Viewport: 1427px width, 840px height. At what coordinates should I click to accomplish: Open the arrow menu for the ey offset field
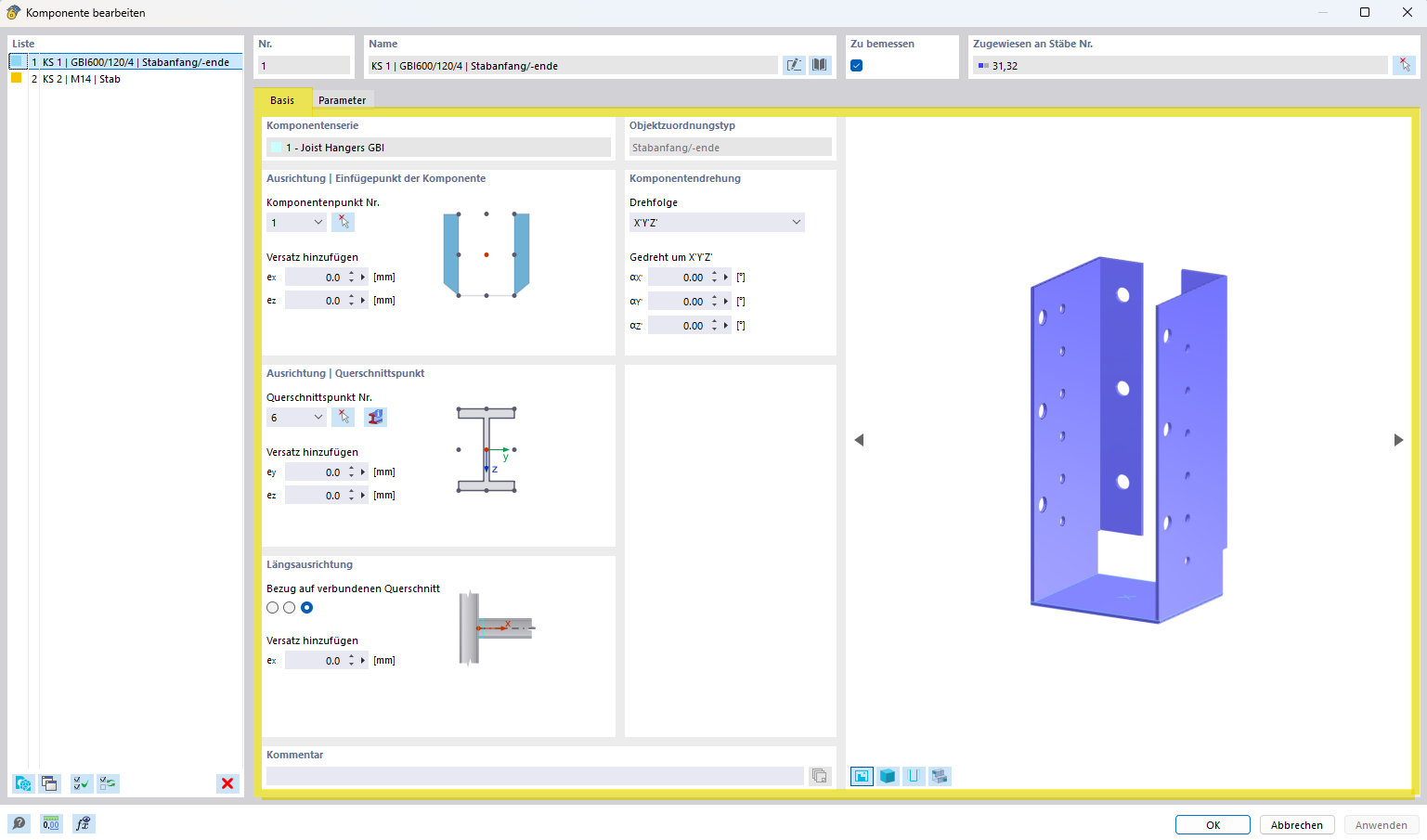(363, 472)
